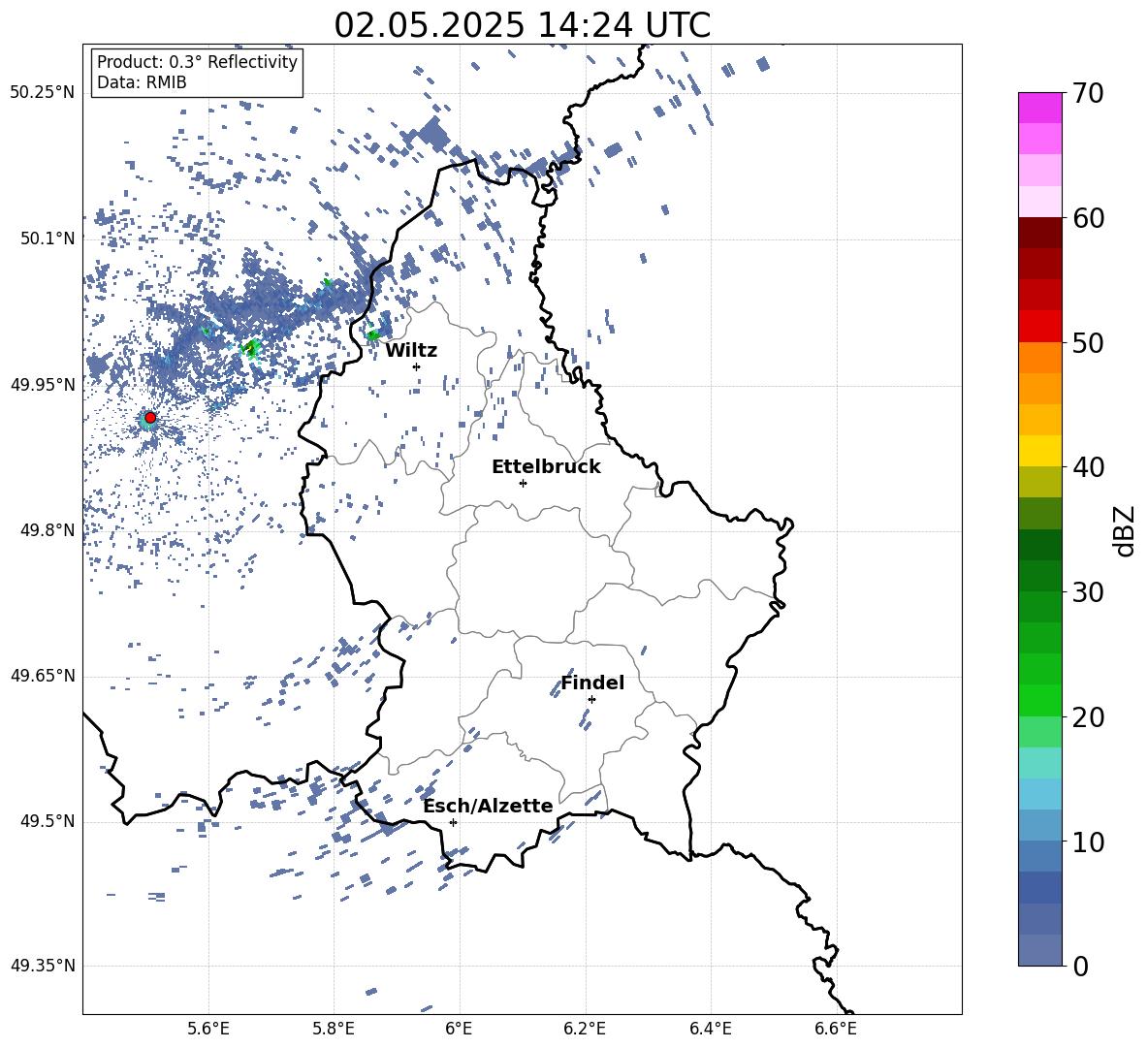Screen dimensions: 1148x1048
Task: Click the green echo cell northwest of Wiltz
Action: tap(372, 335)
